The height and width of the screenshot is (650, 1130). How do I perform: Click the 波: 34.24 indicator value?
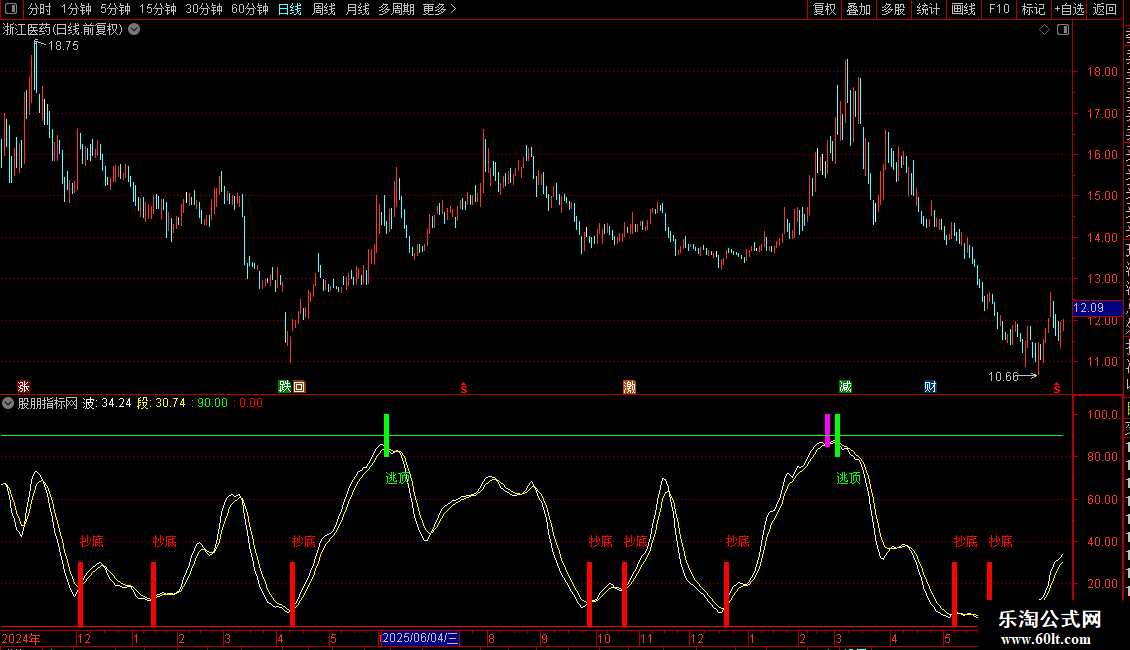point(107,404)
